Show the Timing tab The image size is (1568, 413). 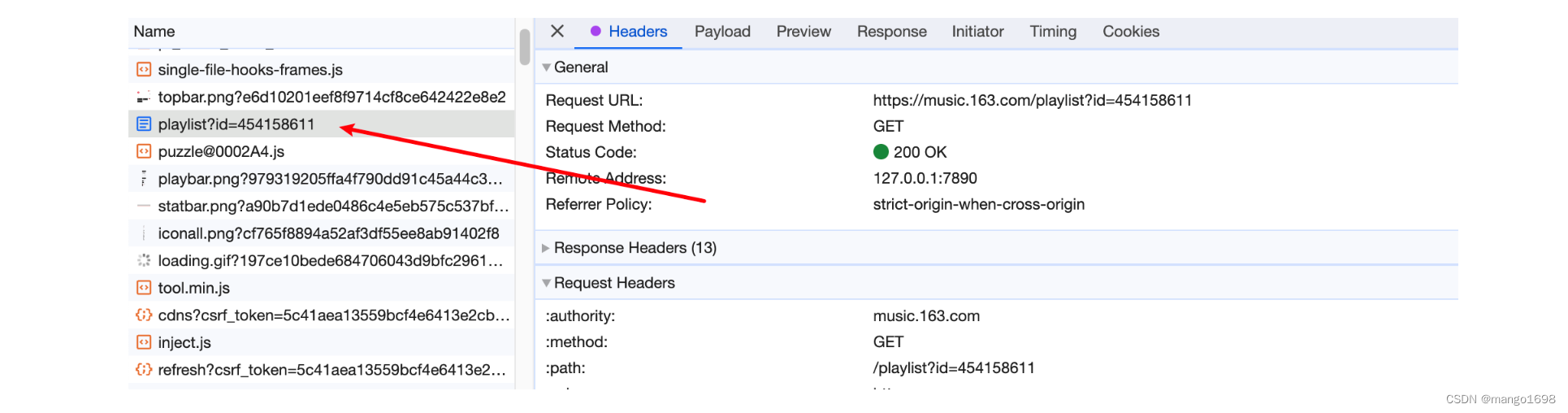[1053, 32]
